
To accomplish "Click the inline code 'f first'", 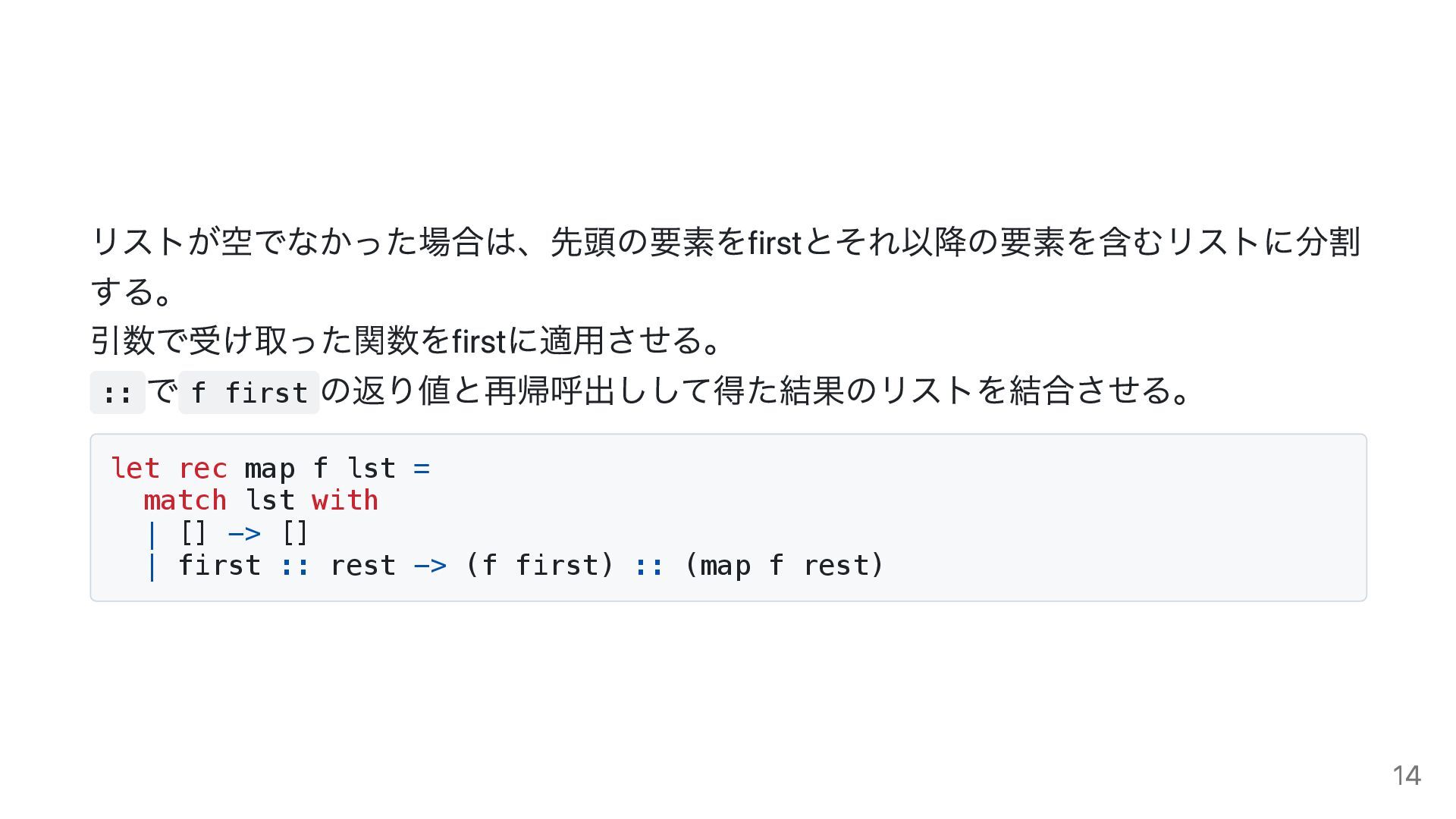I will point(249,392).
